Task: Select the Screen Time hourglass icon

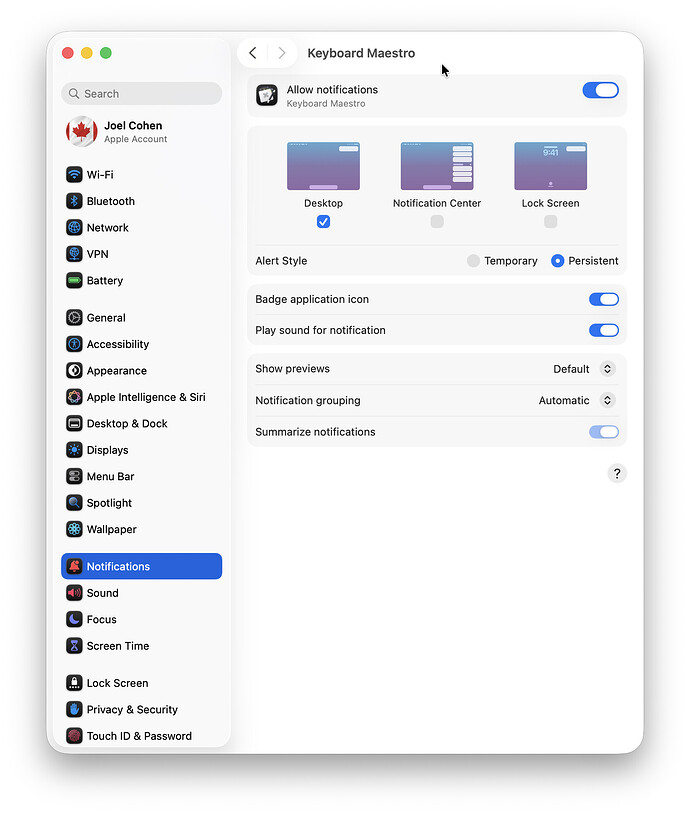Action: click(x=74, y=645)
